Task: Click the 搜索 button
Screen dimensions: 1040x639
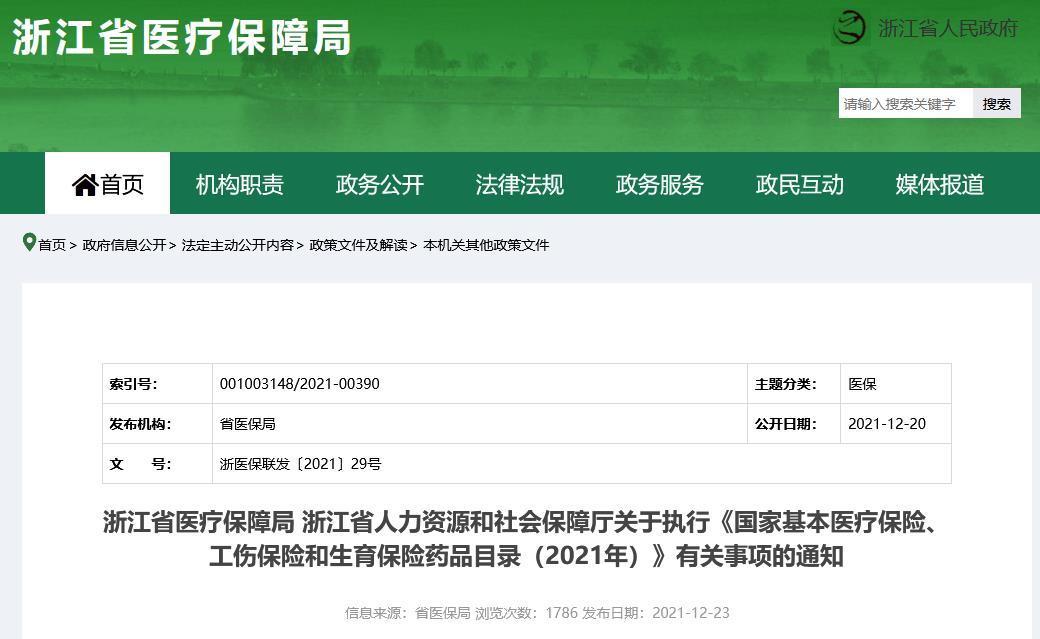Action: pos(996,104)
